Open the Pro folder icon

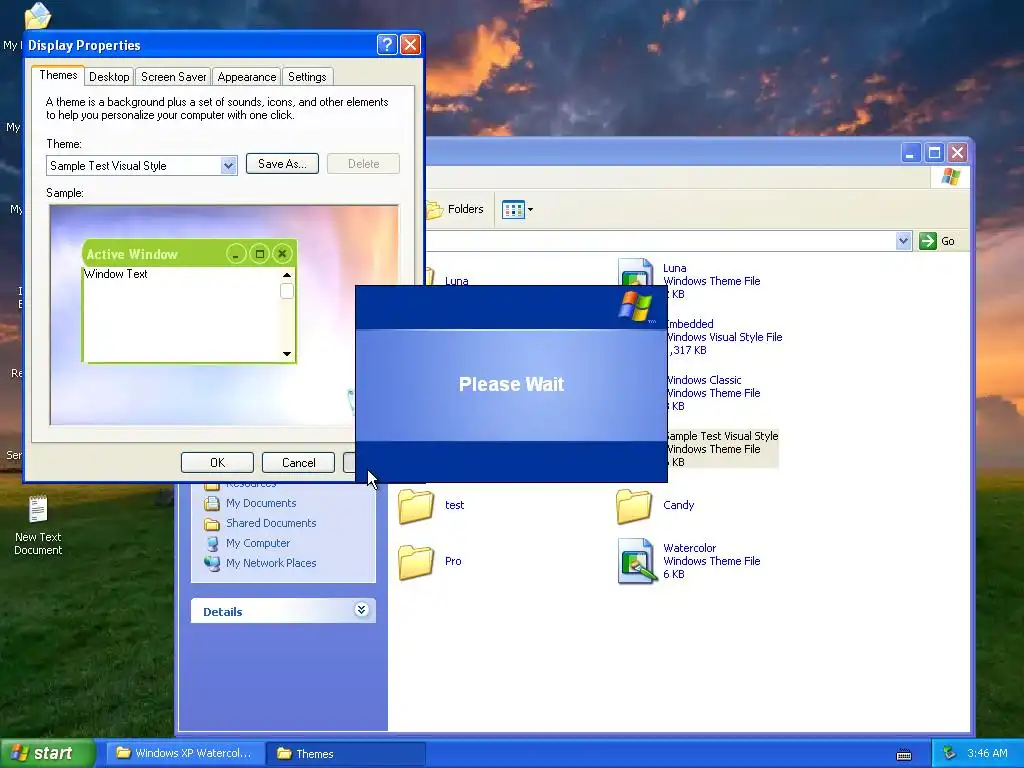point(416,562)
